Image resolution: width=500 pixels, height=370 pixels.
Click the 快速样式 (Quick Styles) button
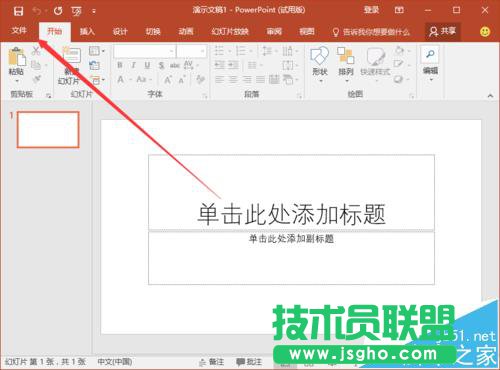coord(375,64)
